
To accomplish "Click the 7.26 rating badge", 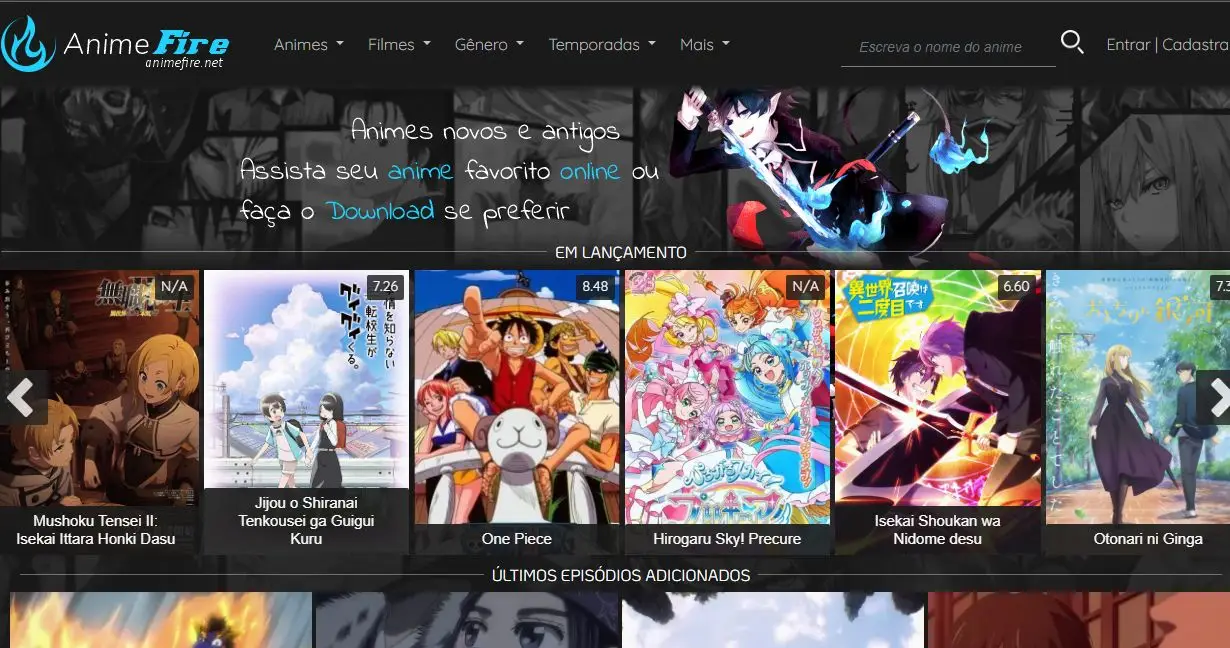I will point(385,286).
